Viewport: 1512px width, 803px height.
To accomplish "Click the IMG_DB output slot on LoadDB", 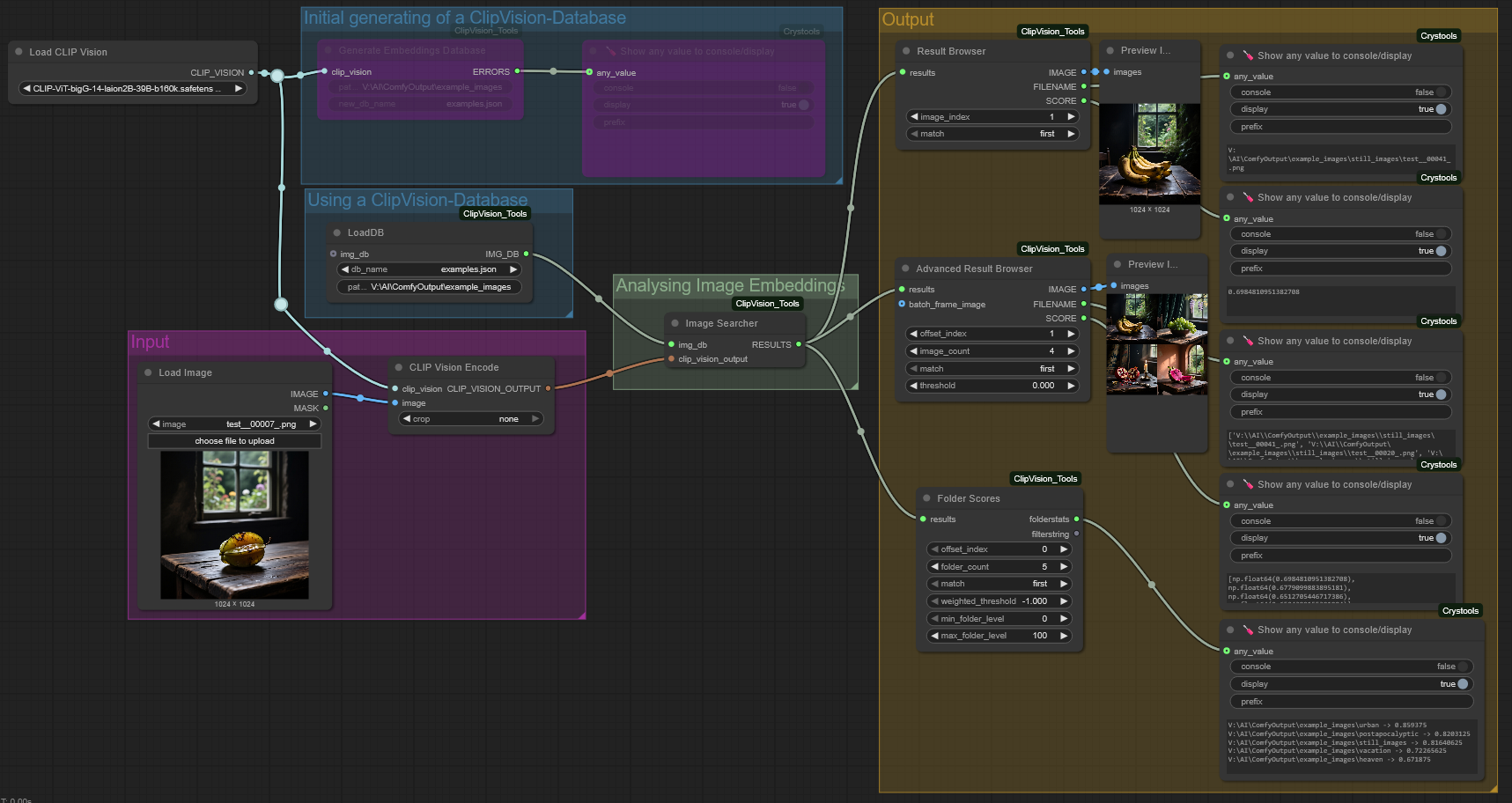I will (x=527, y=254).
